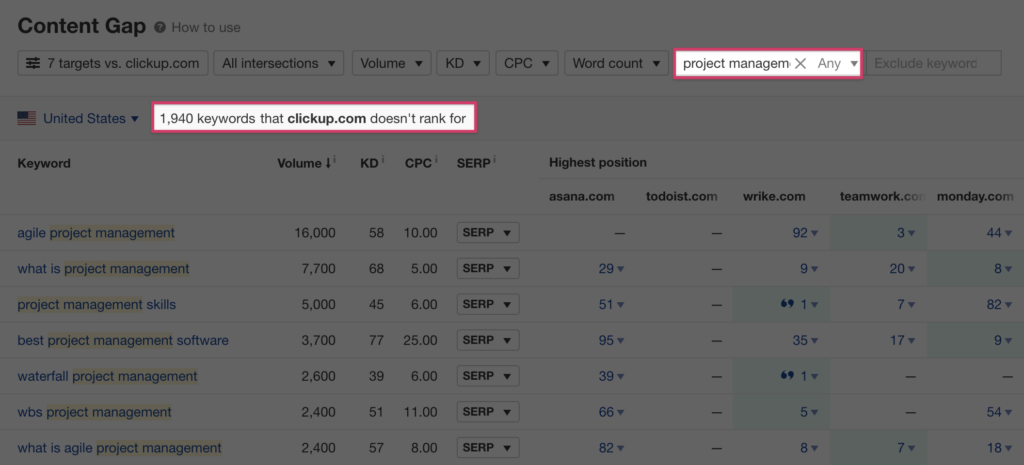Open the How to use help link
Viewport: 1024px width, 465px height.
206,27
